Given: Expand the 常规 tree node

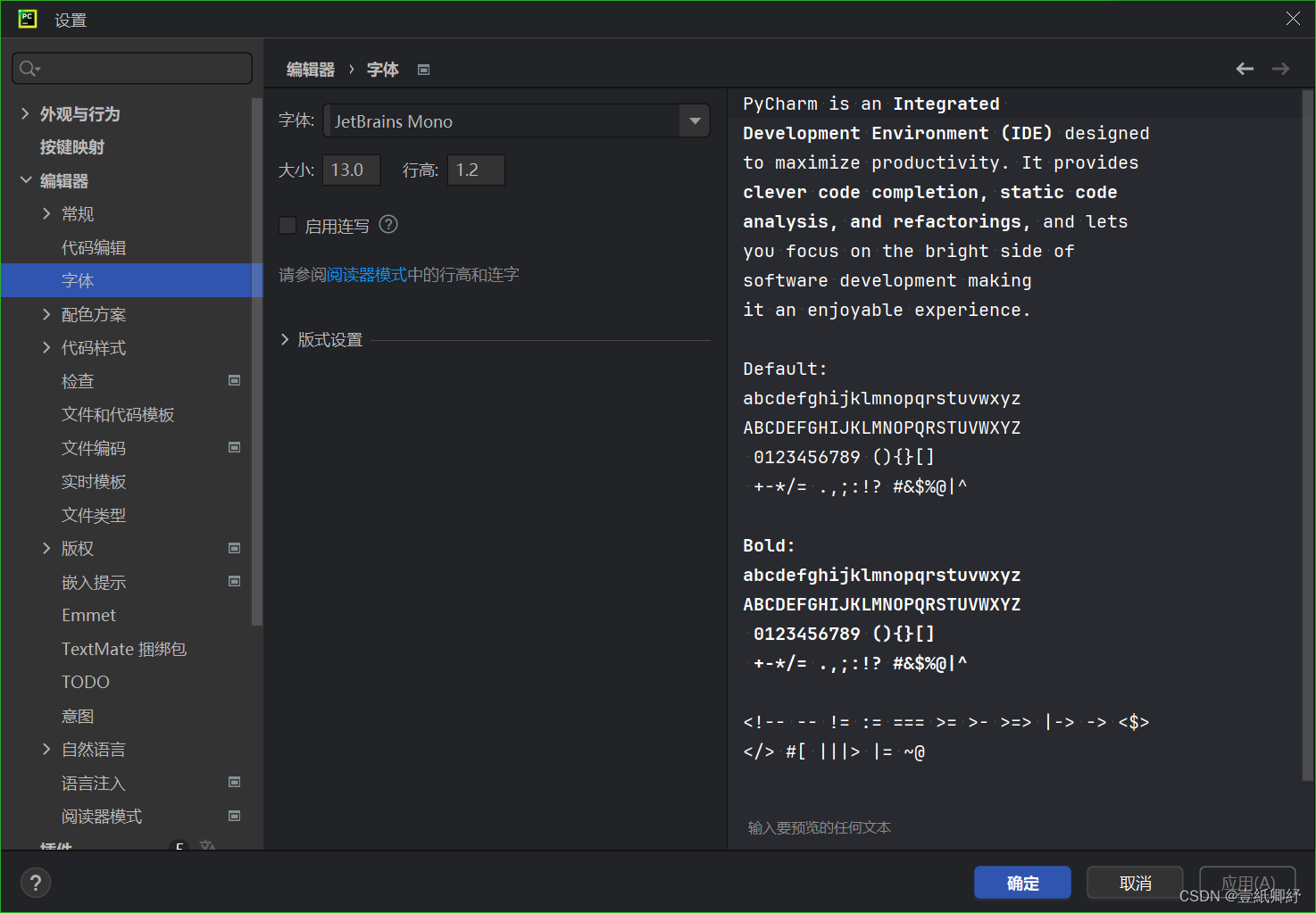Looking at the screenshot, I should pyautogui.click(x=46, y=213).
